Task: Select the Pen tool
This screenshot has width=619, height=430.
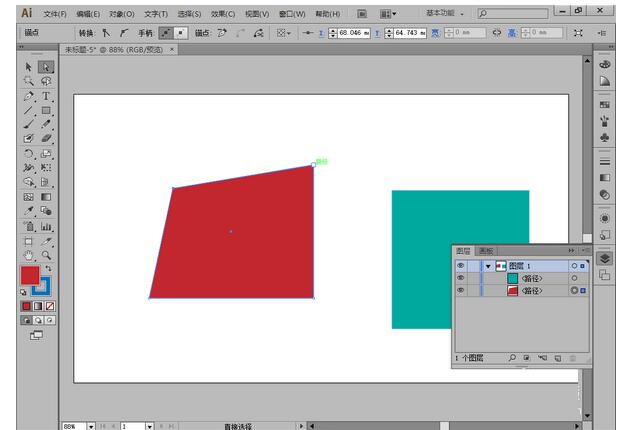Action: [29, 96]
